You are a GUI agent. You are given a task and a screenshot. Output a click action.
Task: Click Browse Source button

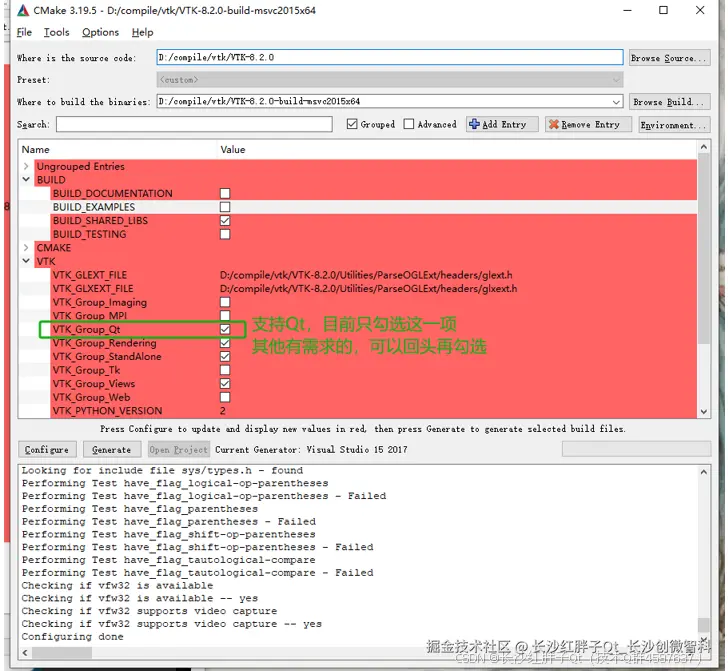[x=670, y=58]
